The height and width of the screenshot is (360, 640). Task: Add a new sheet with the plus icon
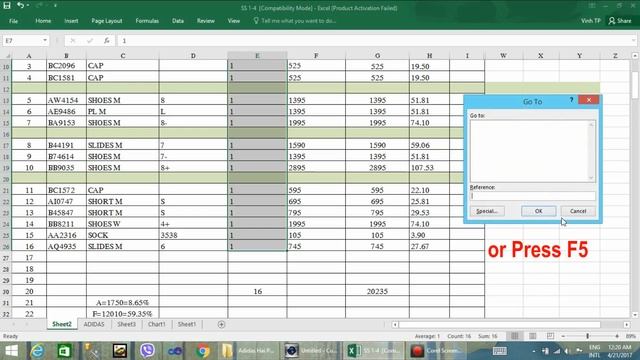tap(221, 324)
